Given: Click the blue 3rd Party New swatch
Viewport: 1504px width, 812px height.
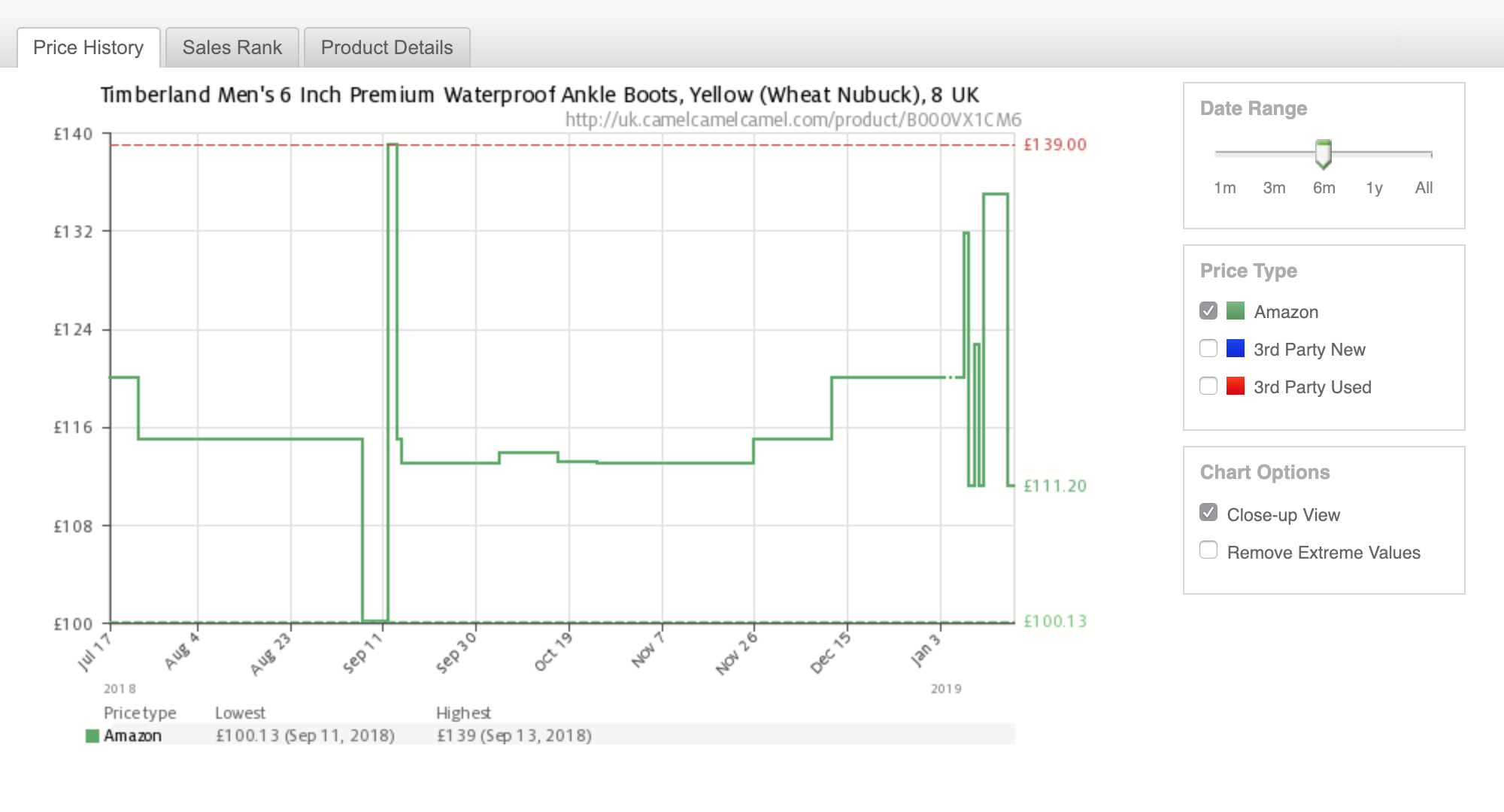Looking at the screenshot, I should [x=1236, y=348].
